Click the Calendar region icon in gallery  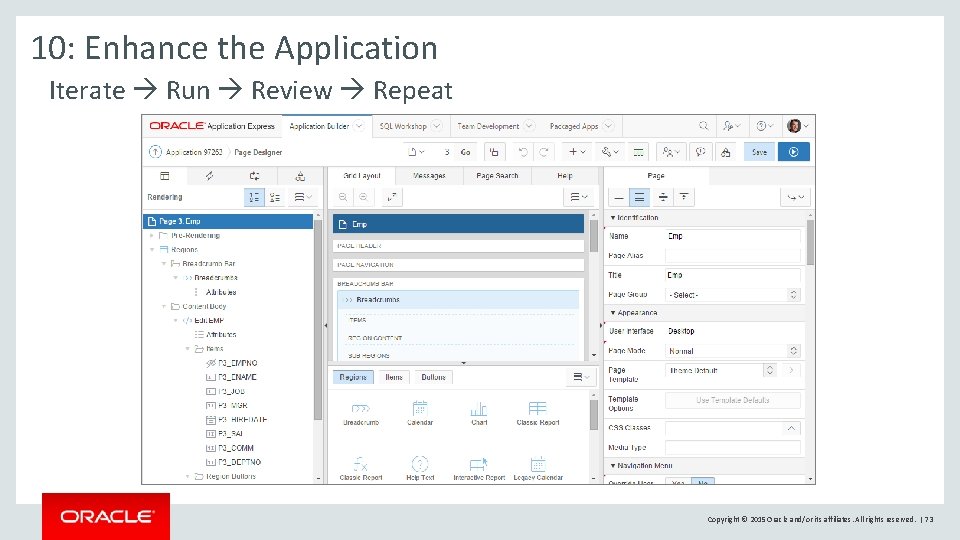[420, 413]
